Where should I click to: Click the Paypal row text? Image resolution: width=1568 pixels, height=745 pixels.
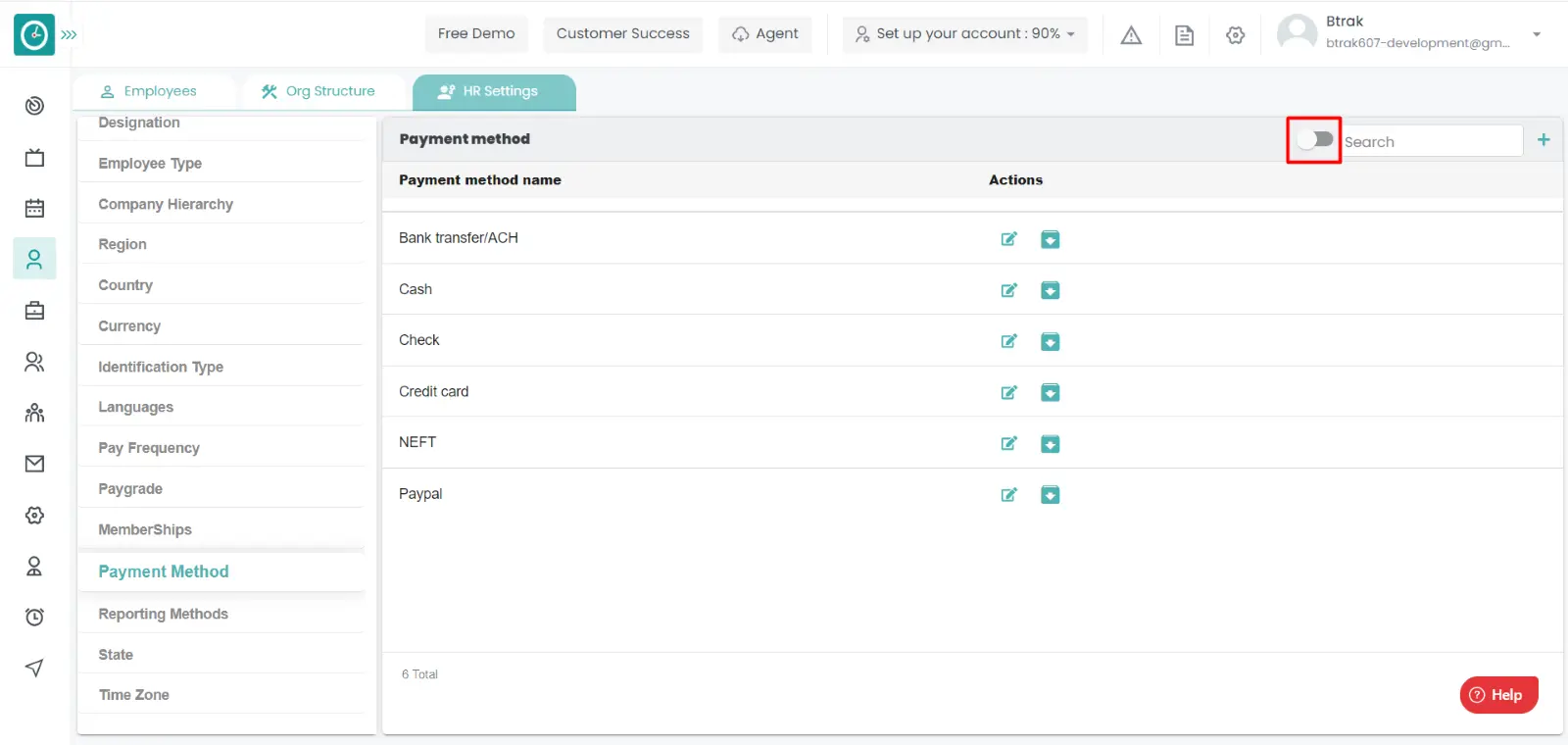tap(420, 494)
